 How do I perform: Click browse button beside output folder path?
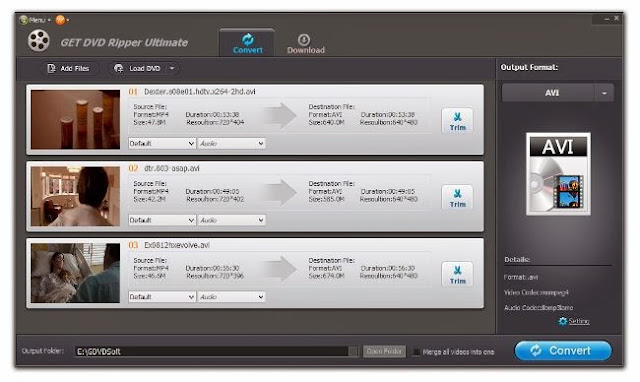click(x=353, y=351)
